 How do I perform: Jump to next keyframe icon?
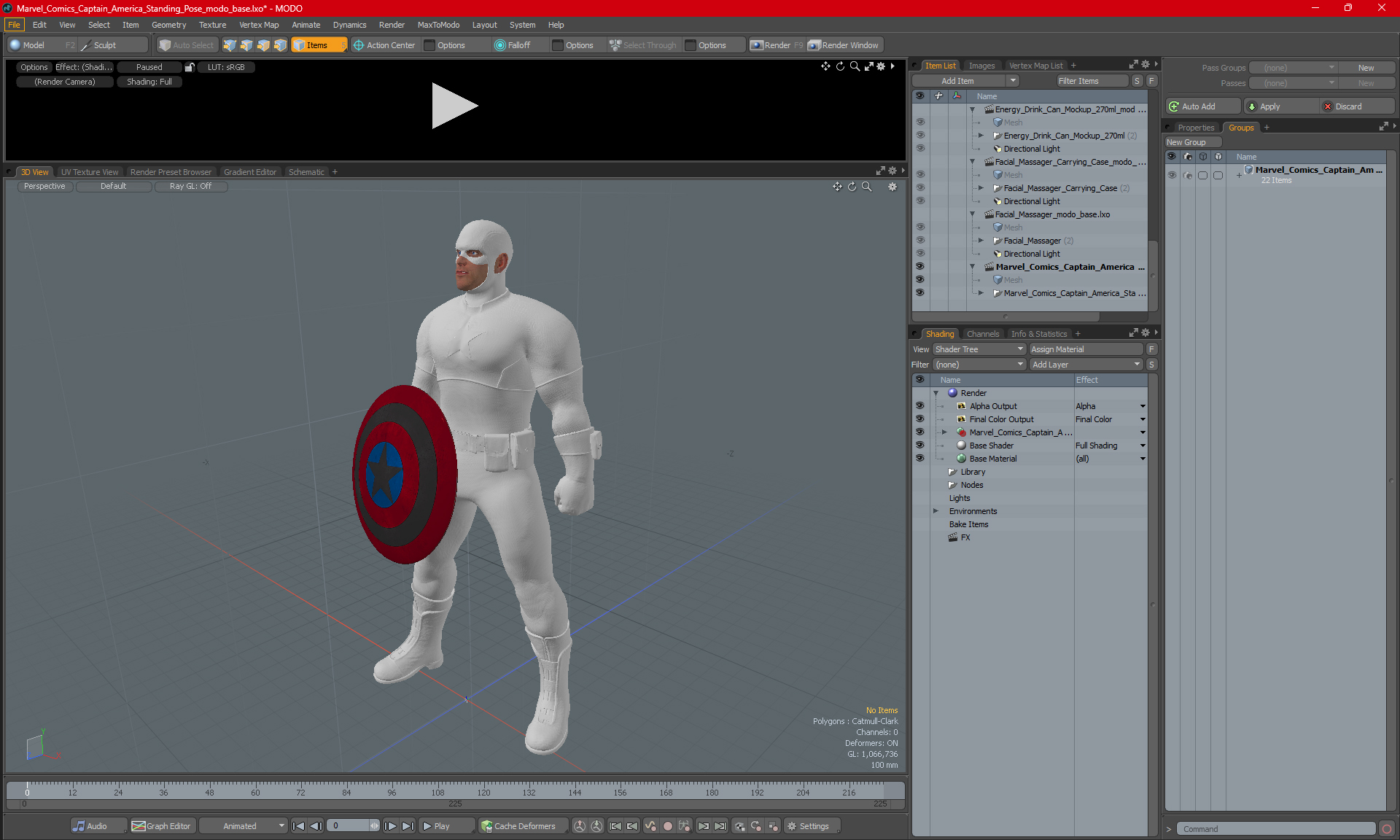[x=703, y=826]
